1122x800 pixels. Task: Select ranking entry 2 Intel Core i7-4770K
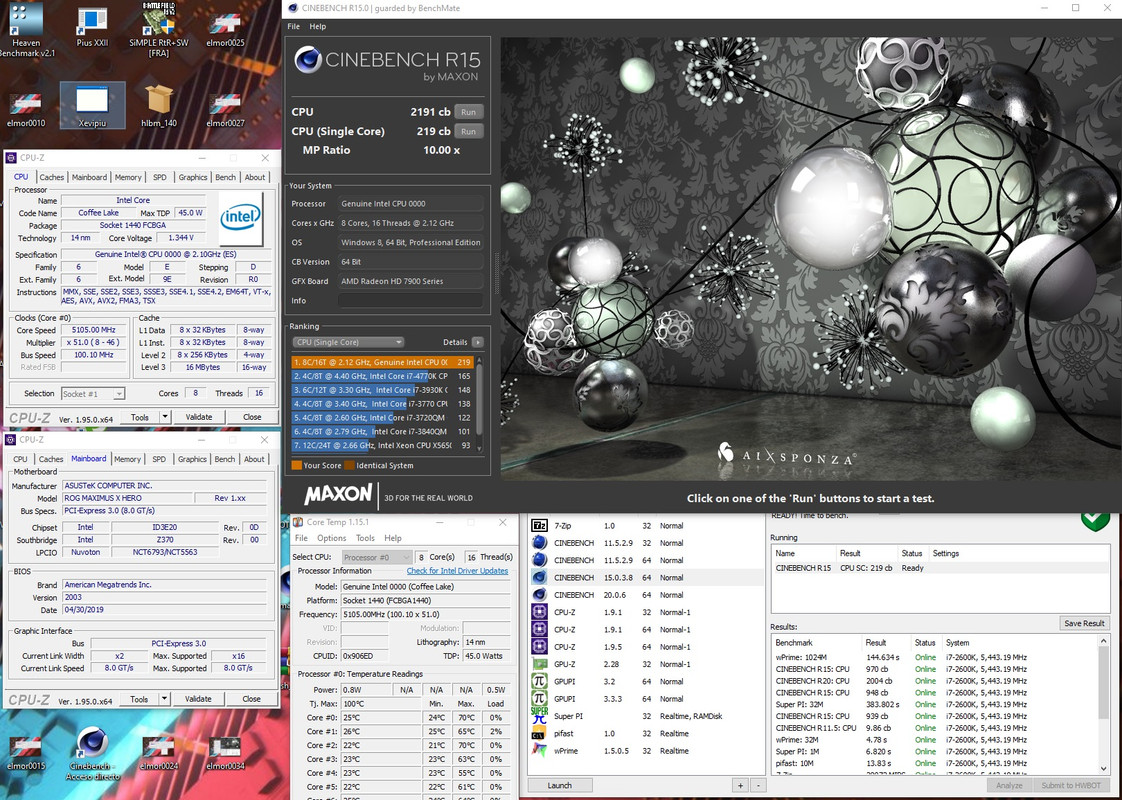point(382,376)
